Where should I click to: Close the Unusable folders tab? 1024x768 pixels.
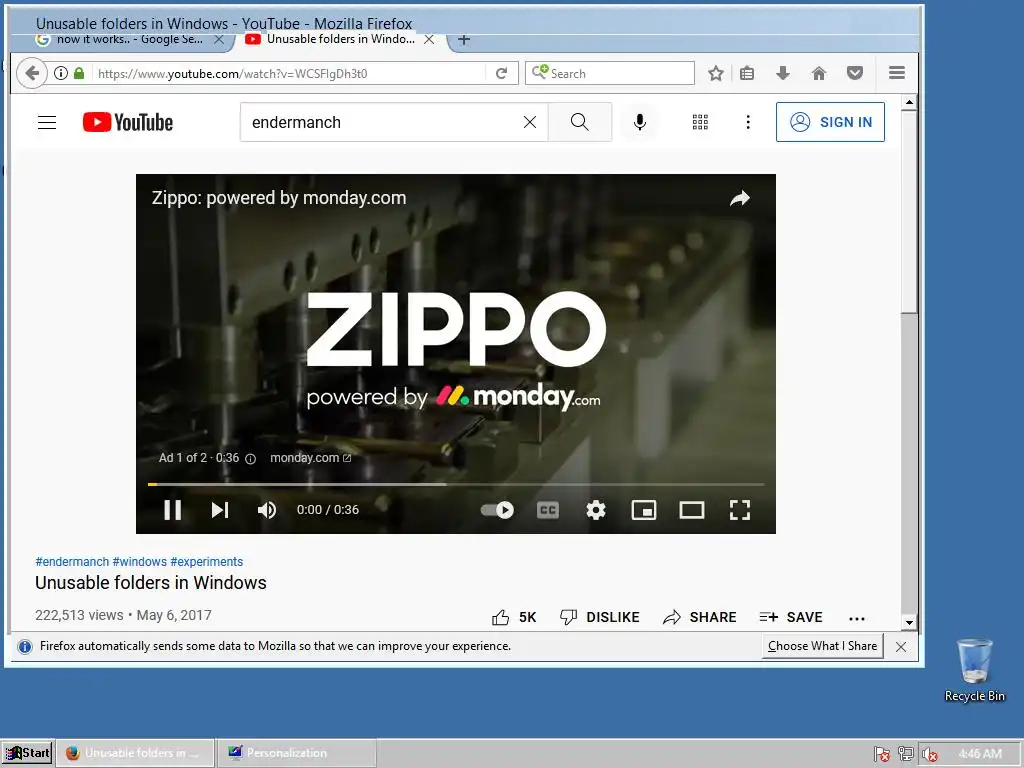tap(429, 39)
